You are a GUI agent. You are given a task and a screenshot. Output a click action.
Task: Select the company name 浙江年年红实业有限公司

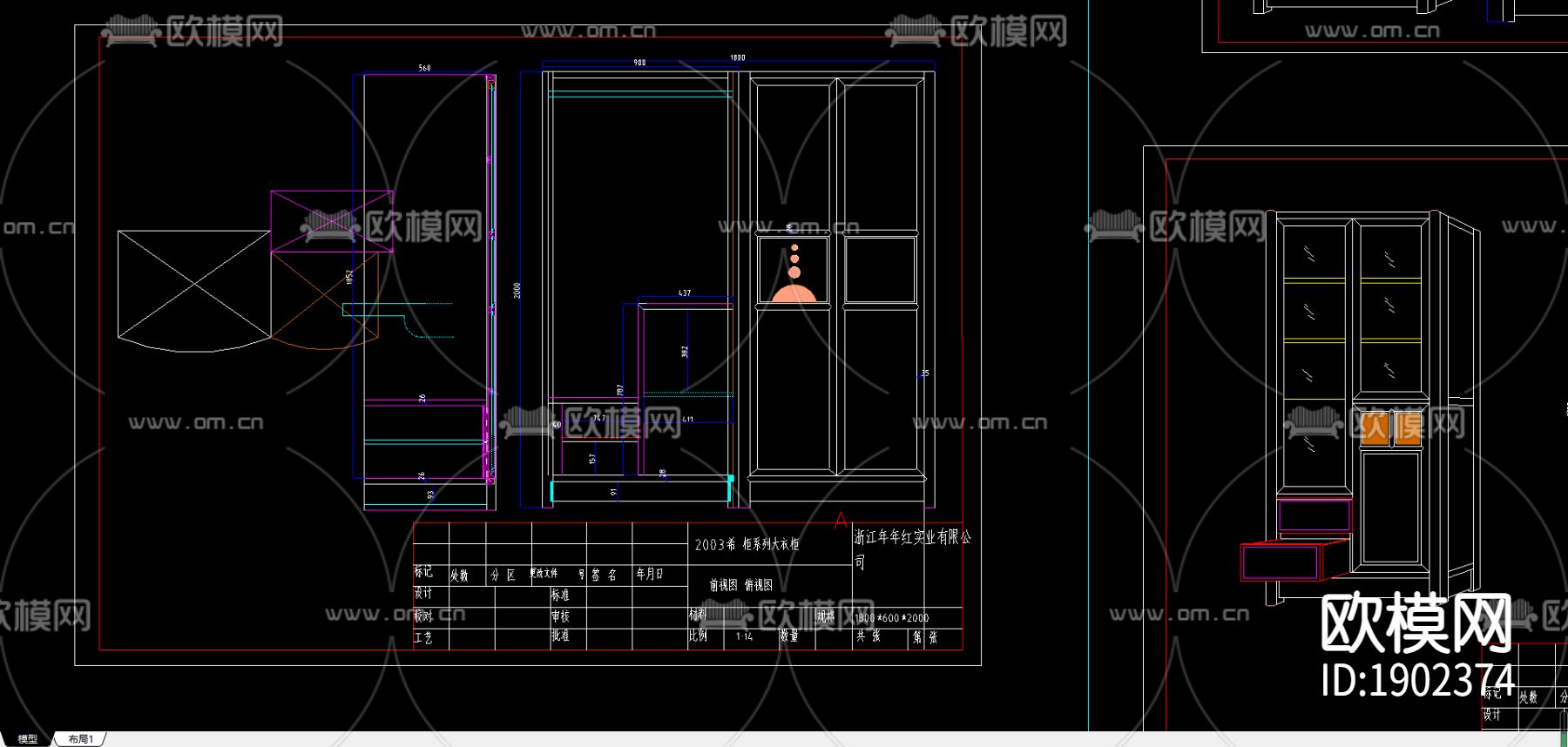(912, 549)
